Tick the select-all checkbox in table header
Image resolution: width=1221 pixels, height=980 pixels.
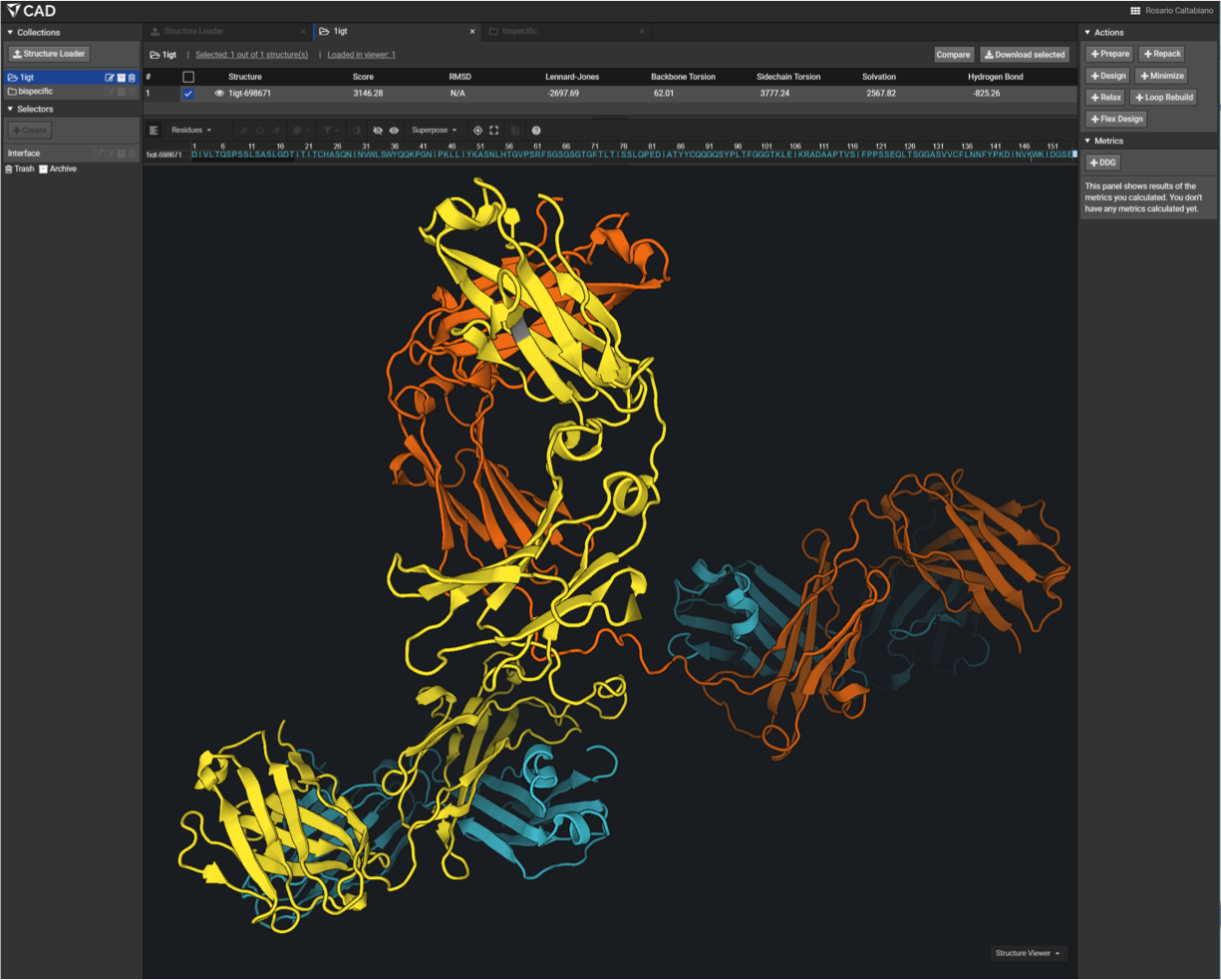pos(188,77)
